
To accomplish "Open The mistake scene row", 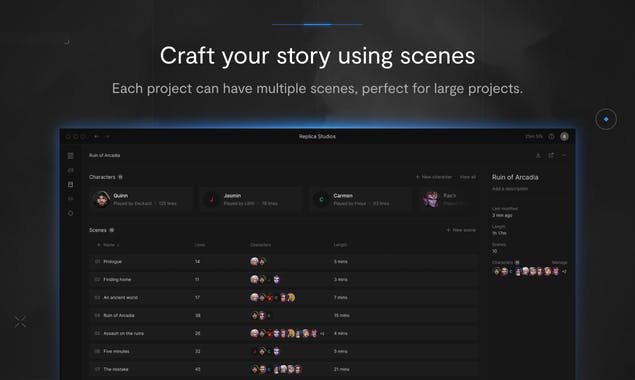I will tap(283, 369).
